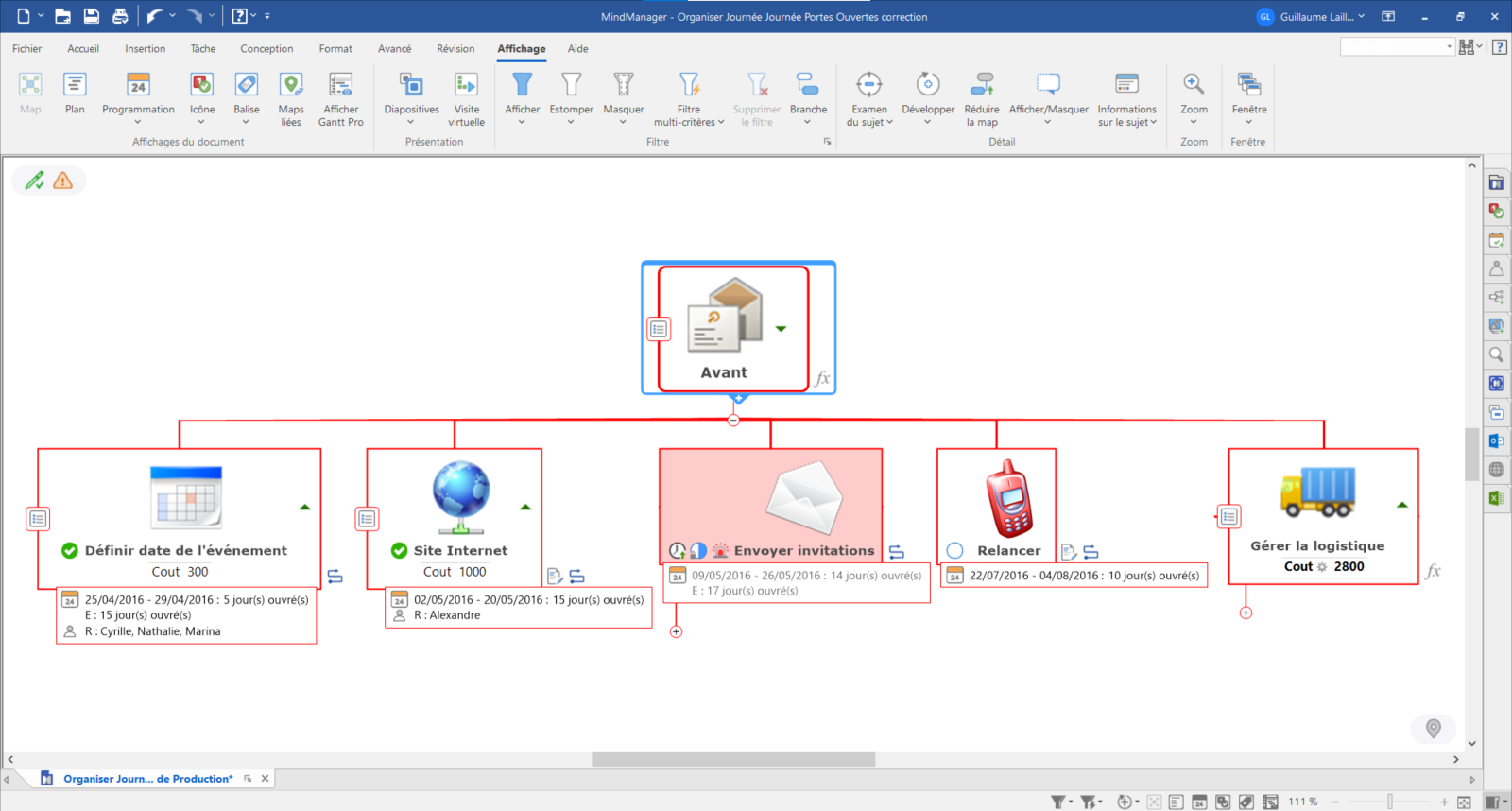The height and width of the screenshot is (811, 1512).
Task: Click the zoom slider in status bar
Action: click(x=1389, y=802)
